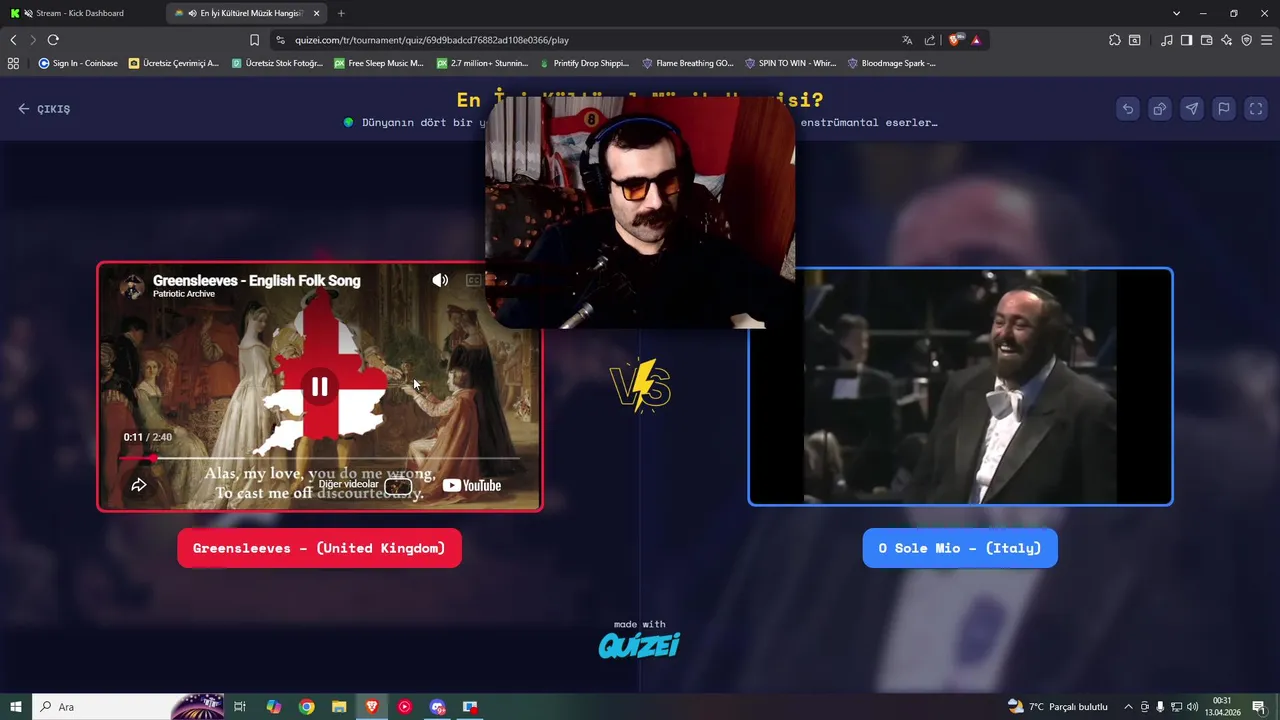Toggle fullscreen with the expand icon in quiz toolbar
Viewport: 1280px width, 720px height.
tap(1256, 109)
